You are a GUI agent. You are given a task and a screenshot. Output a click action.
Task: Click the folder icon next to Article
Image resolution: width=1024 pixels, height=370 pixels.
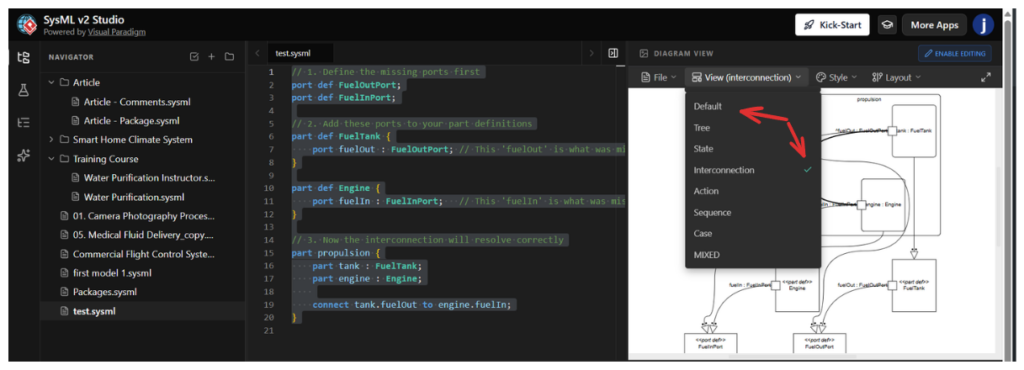pyautogui.click(x=64, y=83)
